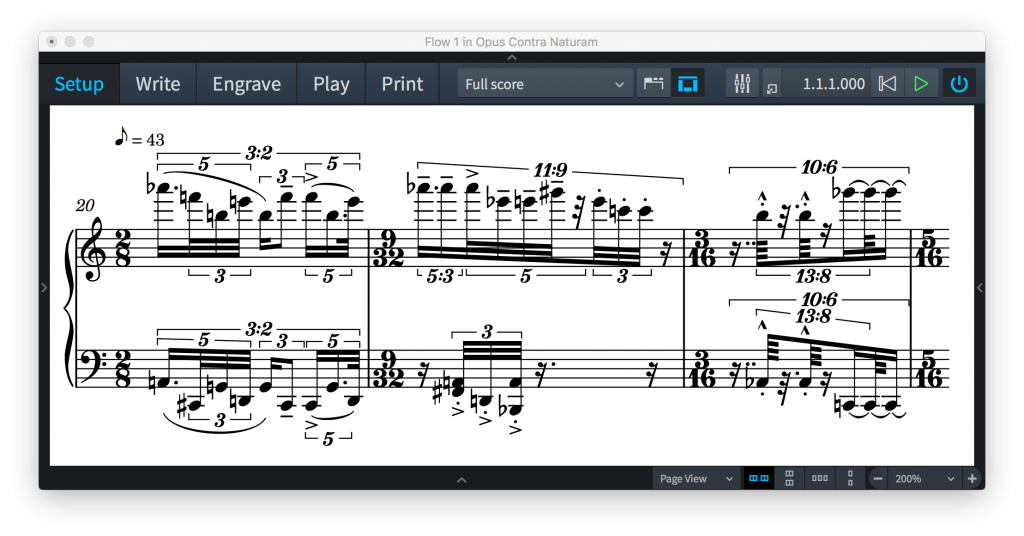Image resolution: width=1024 pixels, height=536 pixels.
Task: Select the spreads horizontally page arrangement icon
Action: [x=760, y=479]
